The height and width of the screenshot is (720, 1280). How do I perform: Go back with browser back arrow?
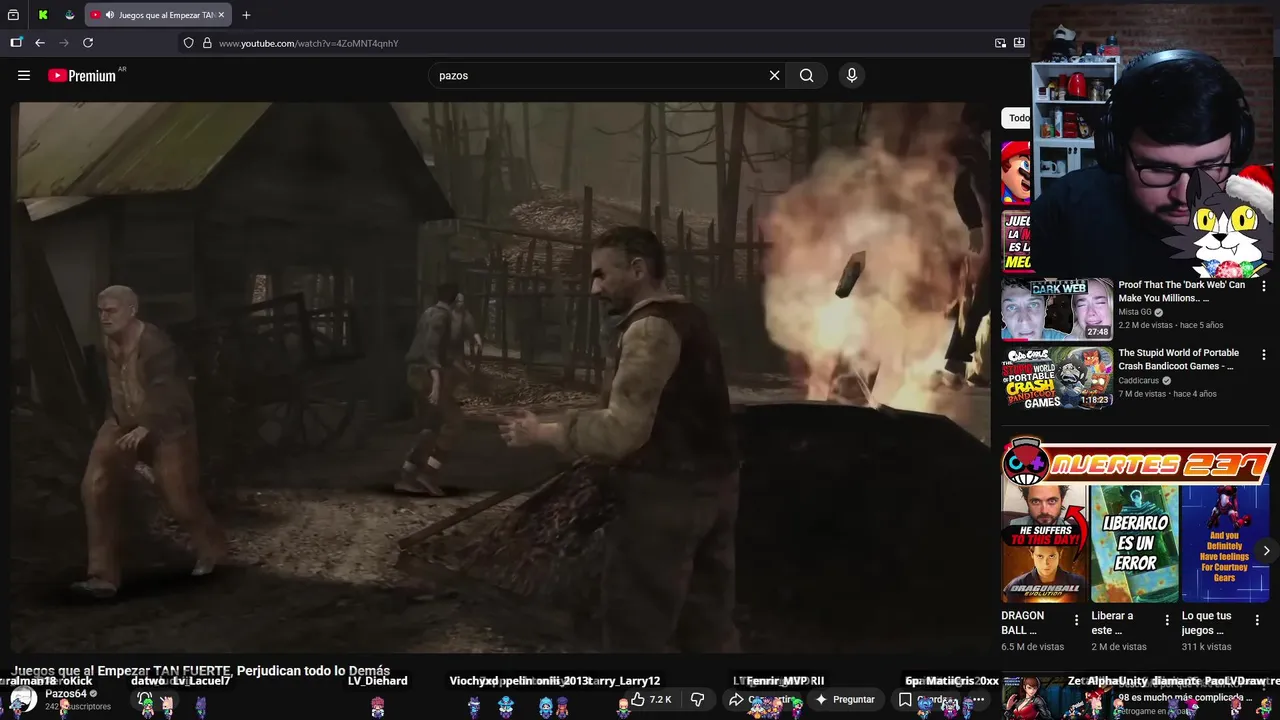(40, 43)
